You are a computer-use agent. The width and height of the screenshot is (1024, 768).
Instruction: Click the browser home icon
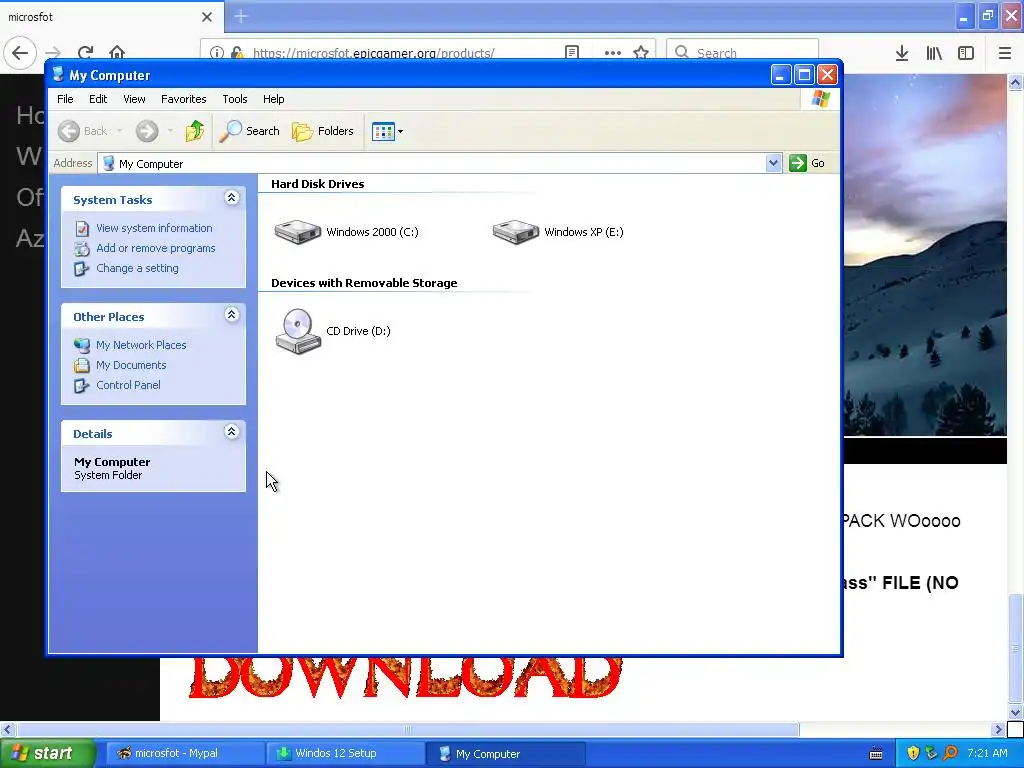[x=117, y=52]
